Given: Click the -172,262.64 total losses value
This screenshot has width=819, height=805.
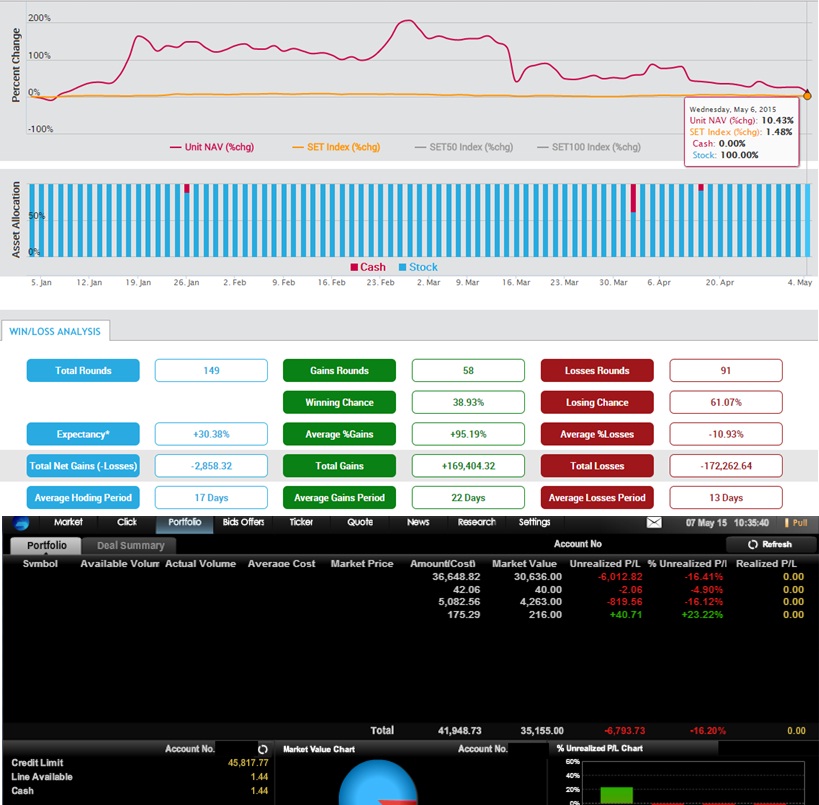Looking at the screenshot, I should [726, 466].
